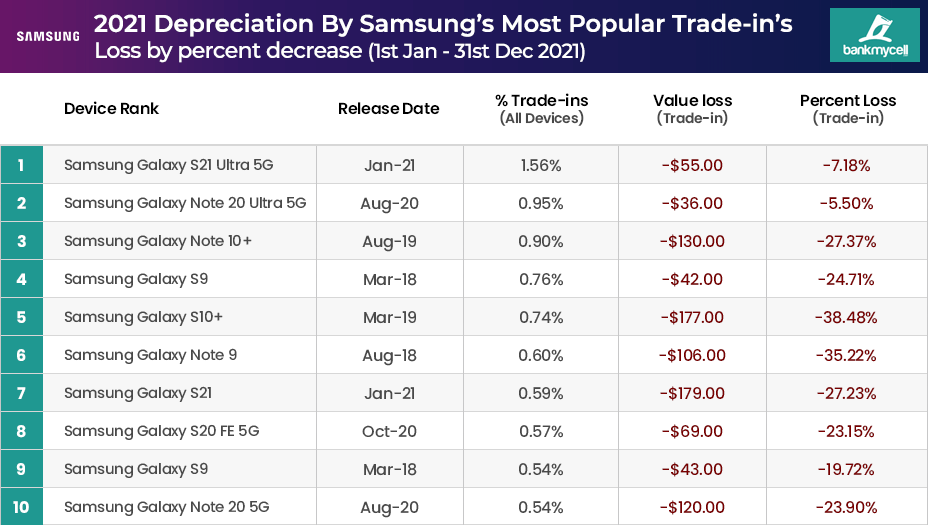Screen dimensions: 928x525
Task: Click the -38.48% percent loss cell
Action: [847, 317]
